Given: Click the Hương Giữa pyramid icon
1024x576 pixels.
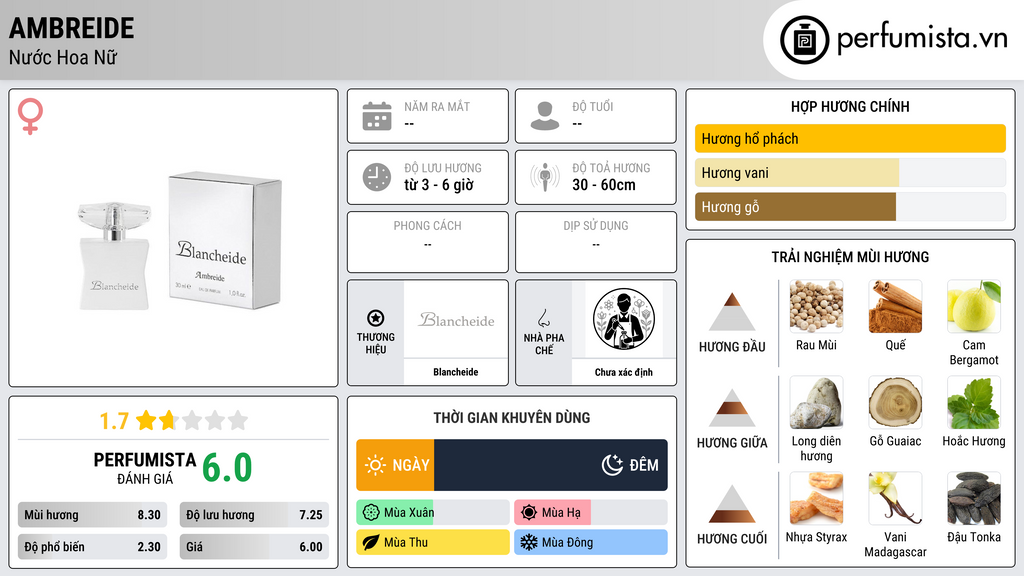Looking at the screenshot, I should click(x=732, y=408).
